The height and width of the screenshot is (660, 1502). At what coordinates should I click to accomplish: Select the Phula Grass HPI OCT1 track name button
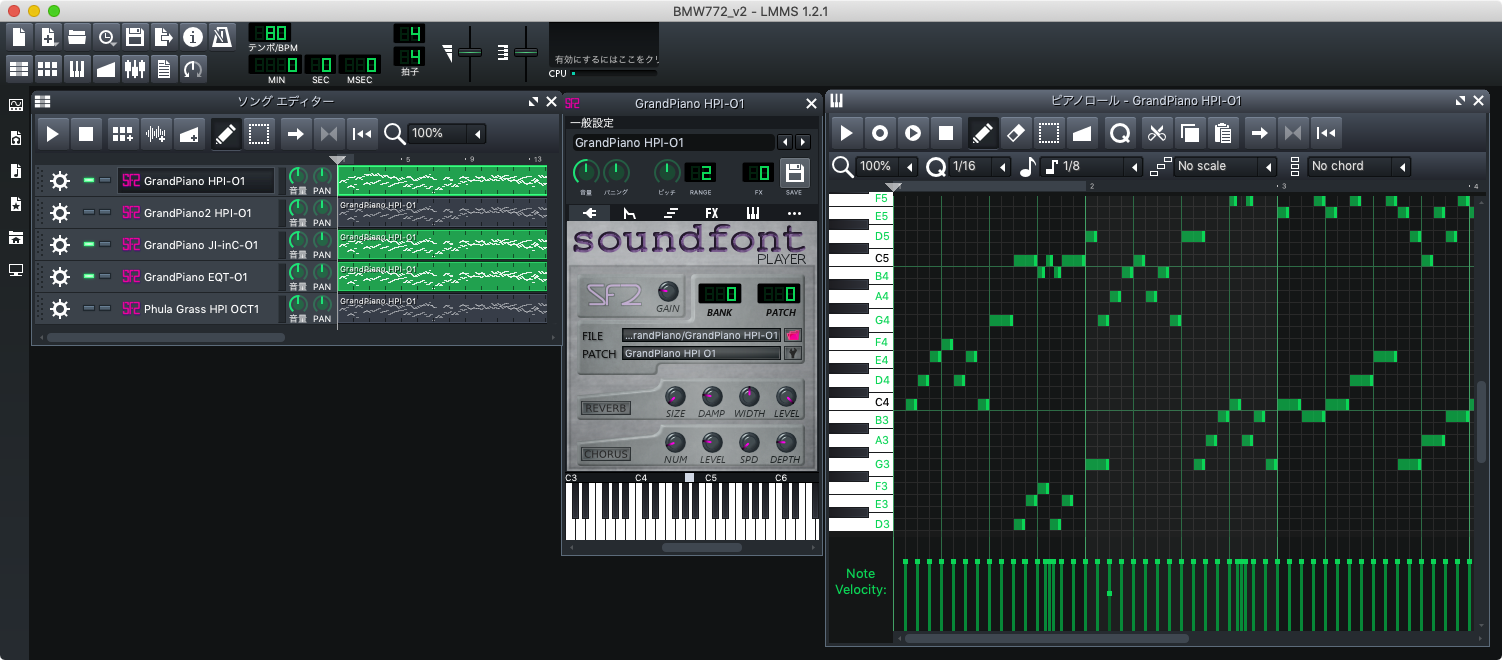coord(196,309)
